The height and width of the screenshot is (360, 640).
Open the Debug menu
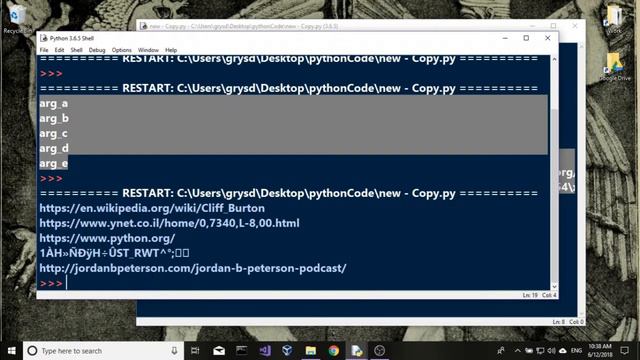tap(97, 50)
